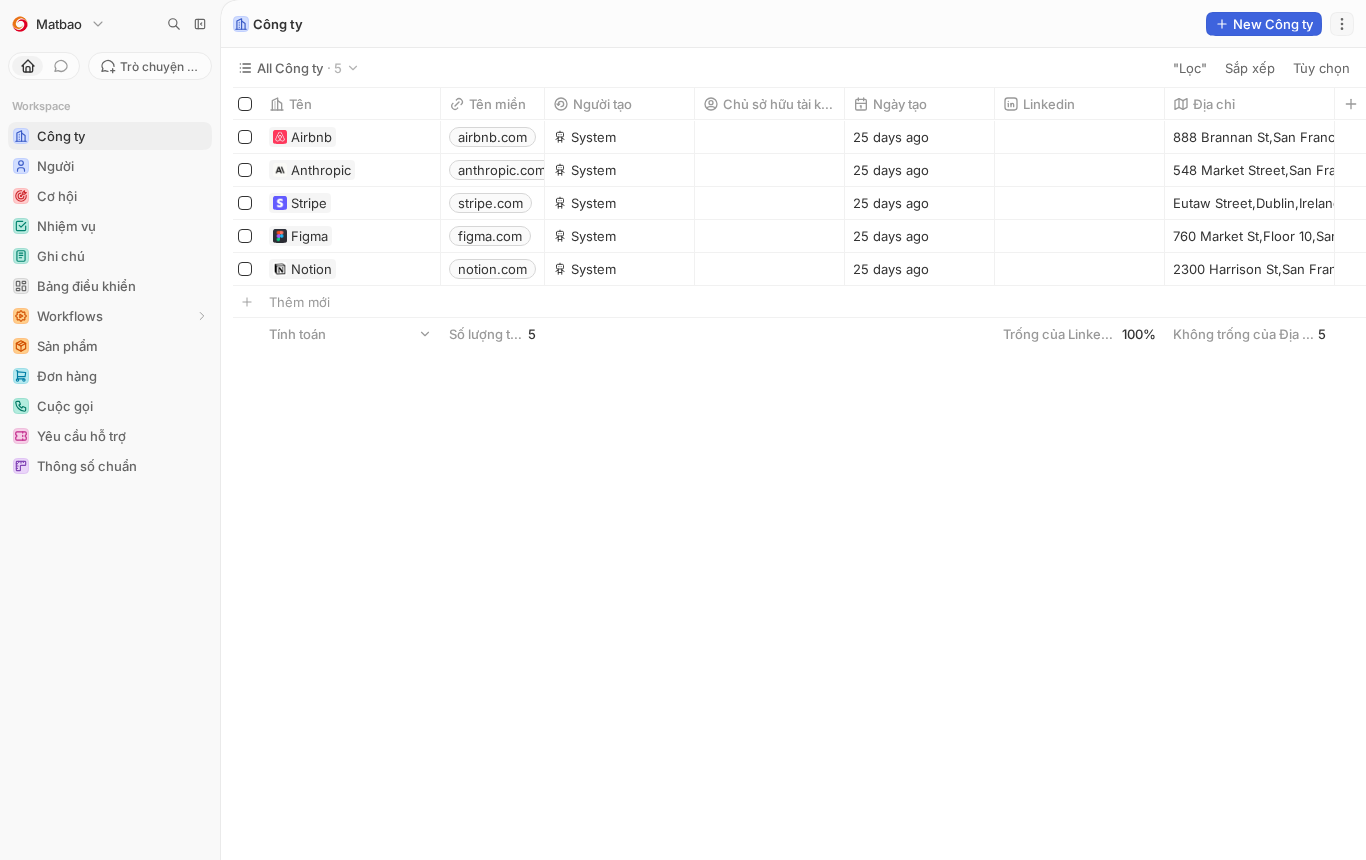The image size is (1366, 860).
Task: Open the "Lọc" filter button
Action: (x=1190, y=68)
